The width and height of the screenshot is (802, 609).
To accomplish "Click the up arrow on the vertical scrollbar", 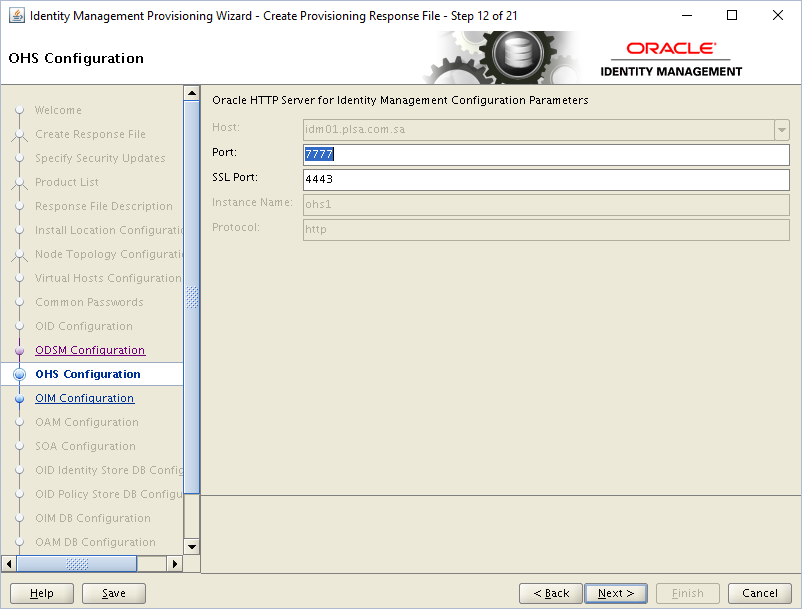I will tap(192, 92).
